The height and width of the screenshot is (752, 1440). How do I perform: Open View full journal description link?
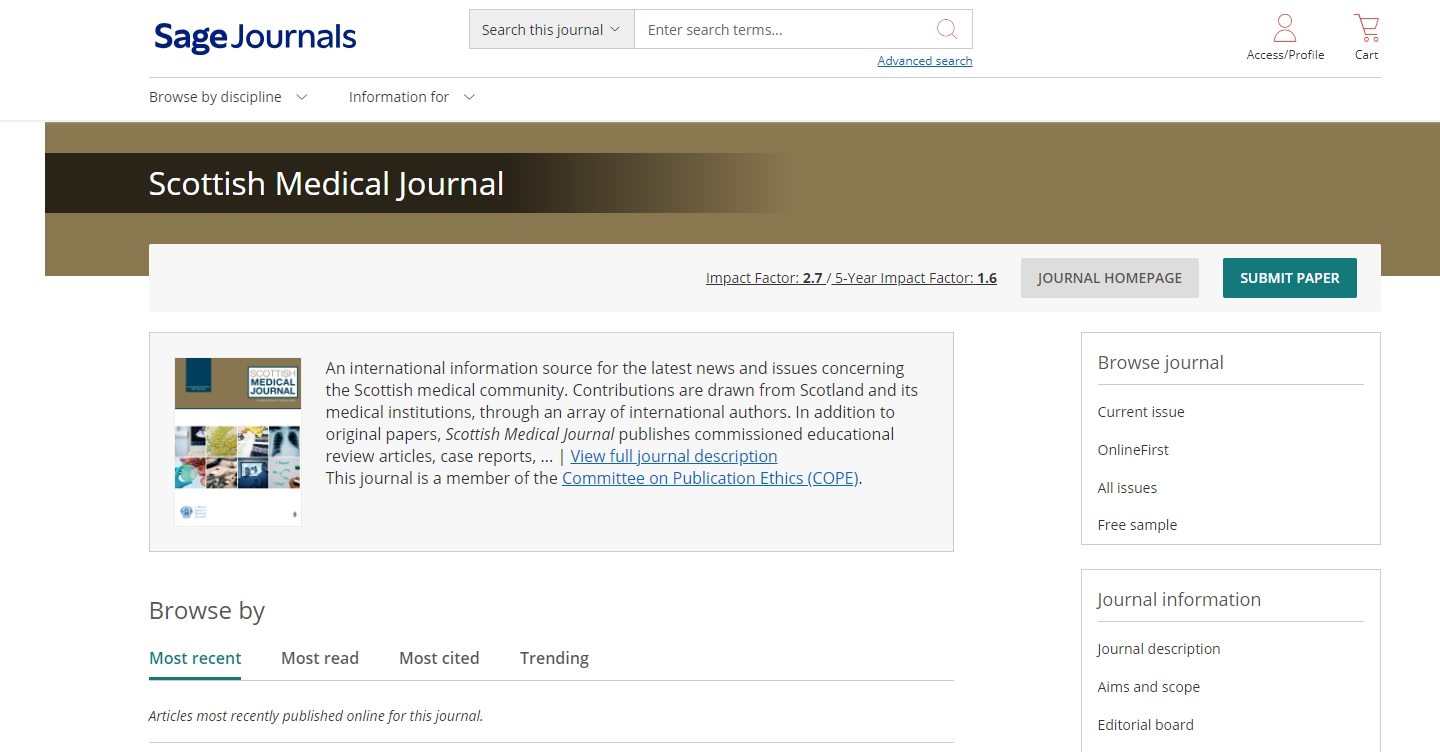(x=674, y=456)
